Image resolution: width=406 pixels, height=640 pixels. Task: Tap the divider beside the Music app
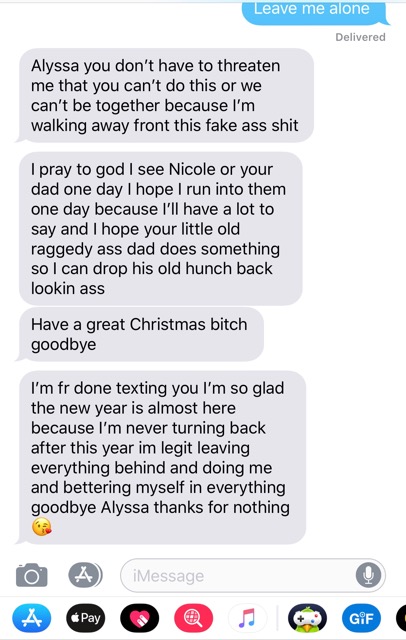[277, 618]
